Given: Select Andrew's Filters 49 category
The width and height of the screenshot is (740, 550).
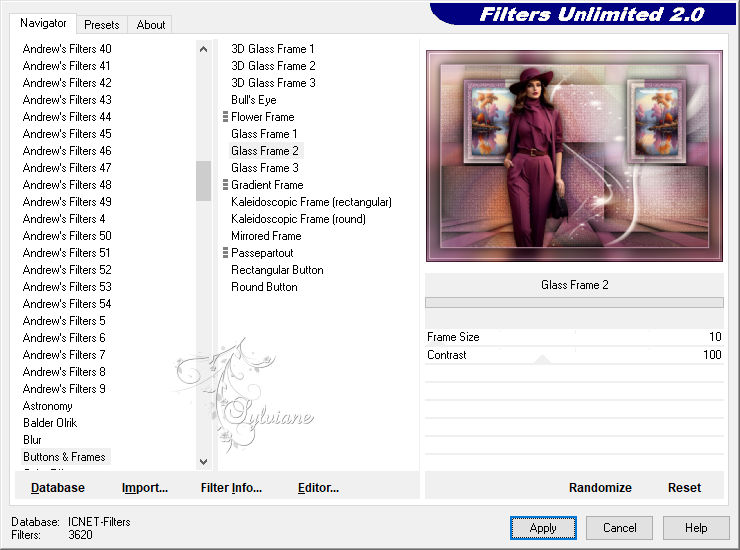Looking at the screenshot, I should 67,202.
